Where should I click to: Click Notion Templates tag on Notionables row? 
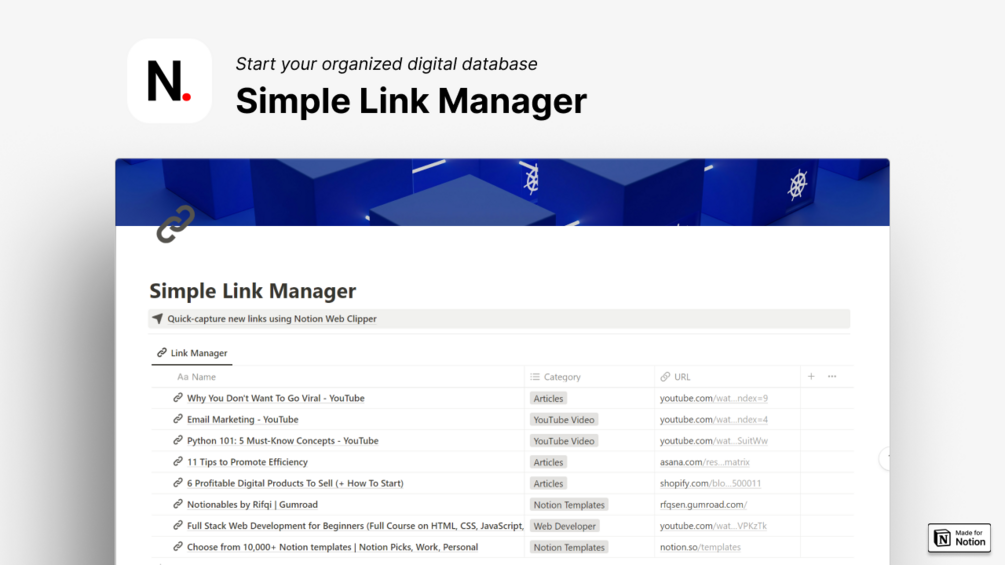(569, 505)
